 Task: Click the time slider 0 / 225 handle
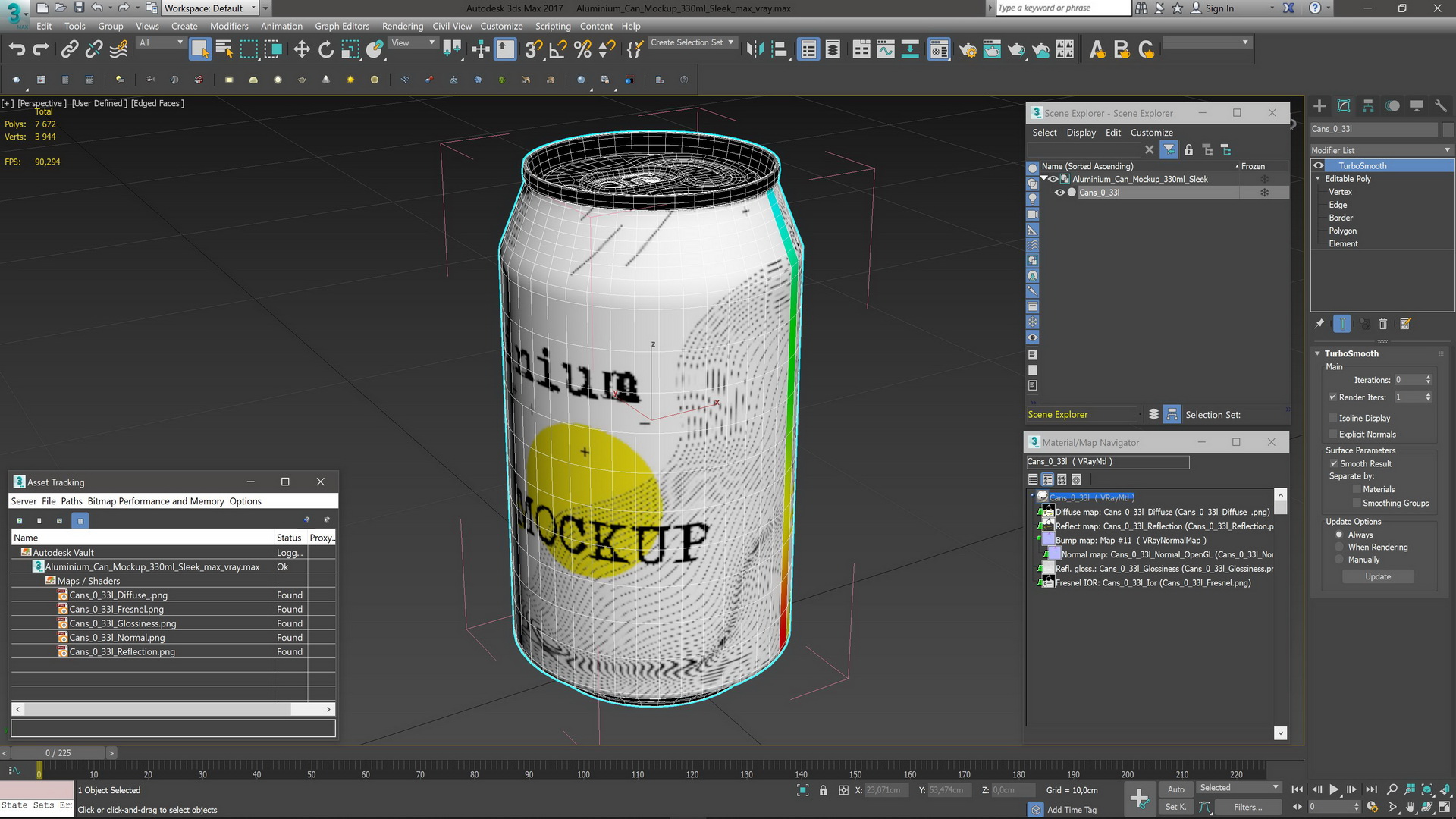(x=58, y=753)
